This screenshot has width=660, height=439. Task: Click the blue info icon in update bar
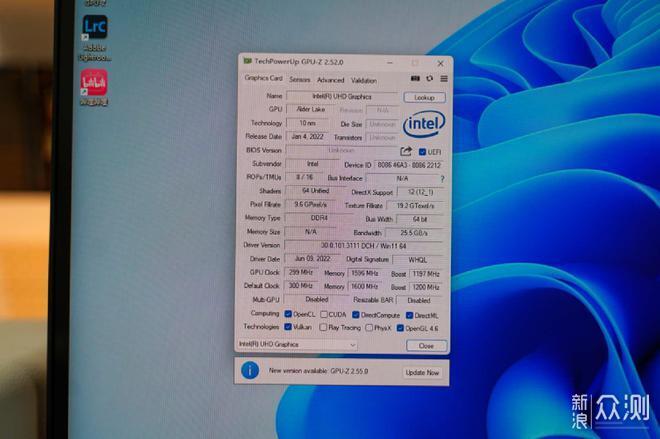[x=250, y=370]
